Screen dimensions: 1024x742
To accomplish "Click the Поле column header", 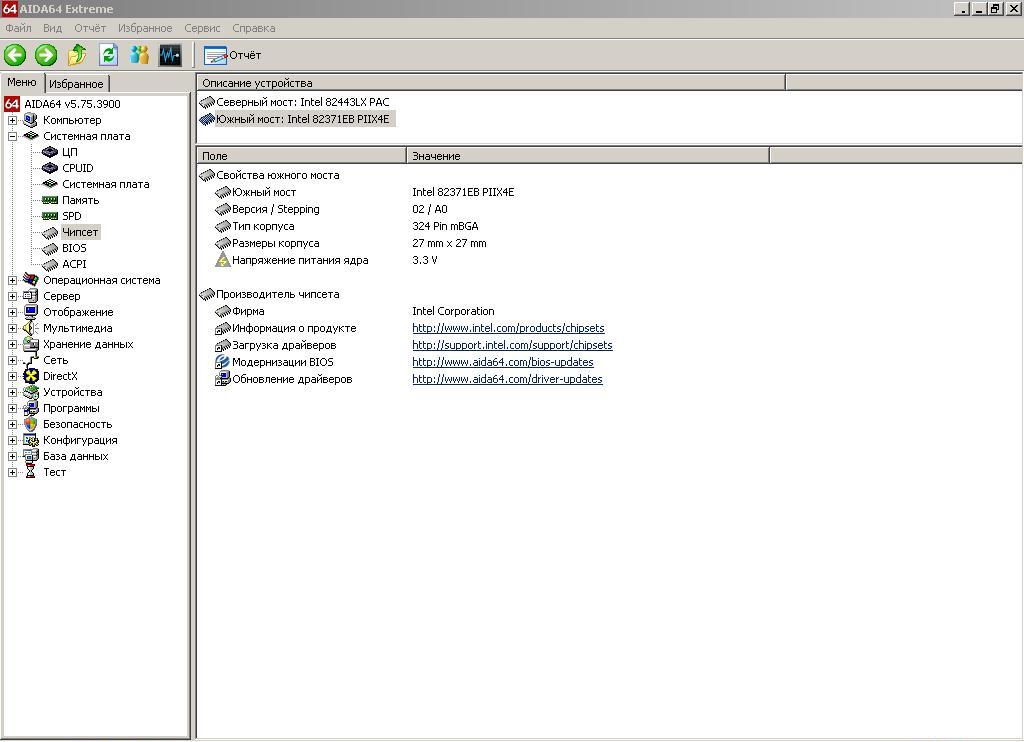I will click(x=302, y=156).
